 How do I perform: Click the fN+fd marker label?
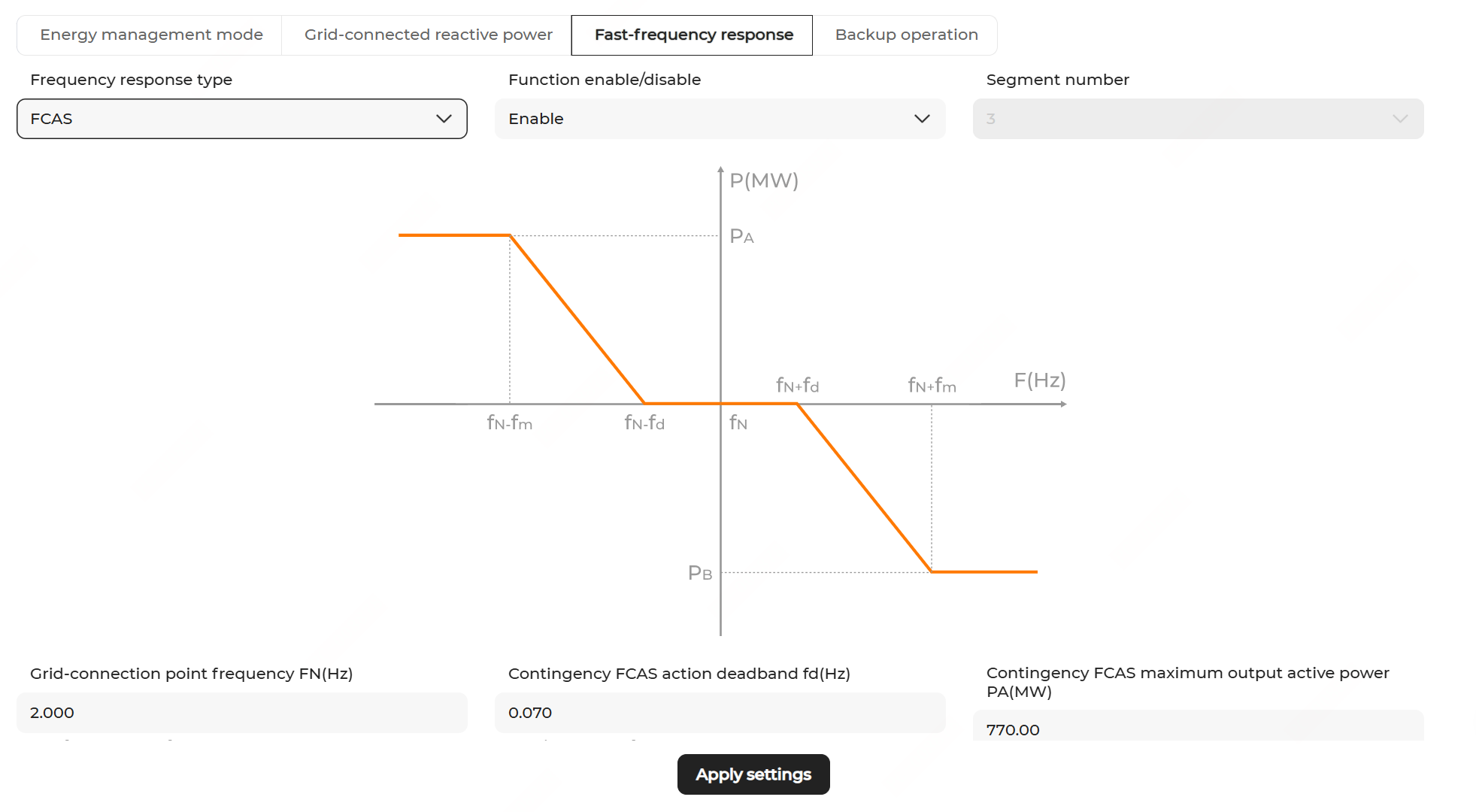click(797, 386)
